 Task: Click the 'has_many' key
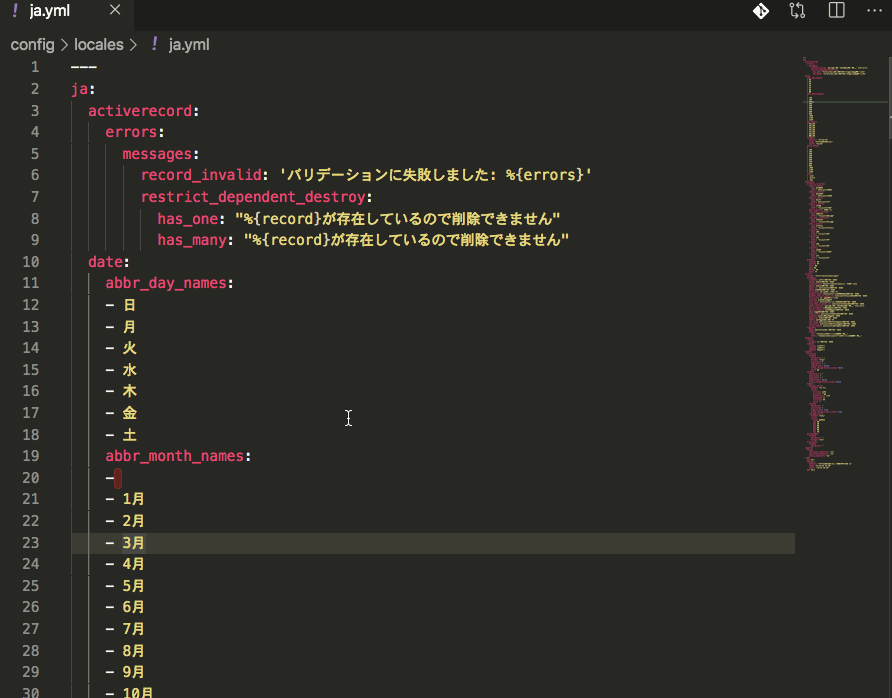(x=192, y=240)
